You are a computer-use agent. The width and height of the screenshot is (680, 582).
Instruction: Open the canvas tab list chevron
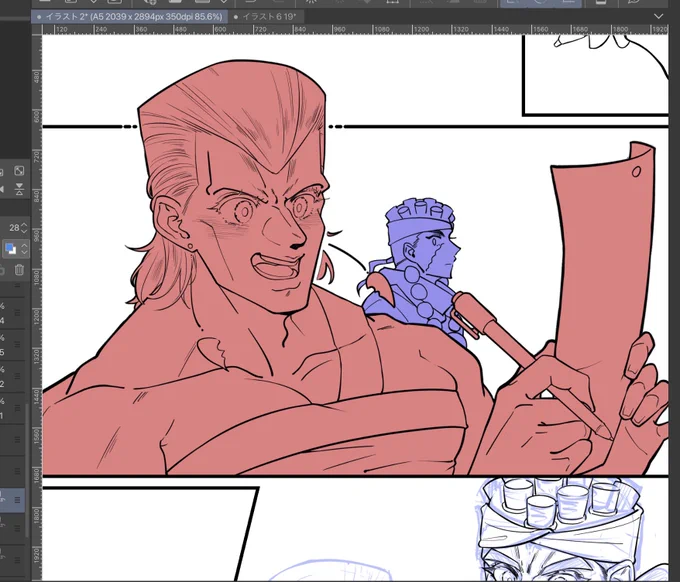click(x=658, y=16)
